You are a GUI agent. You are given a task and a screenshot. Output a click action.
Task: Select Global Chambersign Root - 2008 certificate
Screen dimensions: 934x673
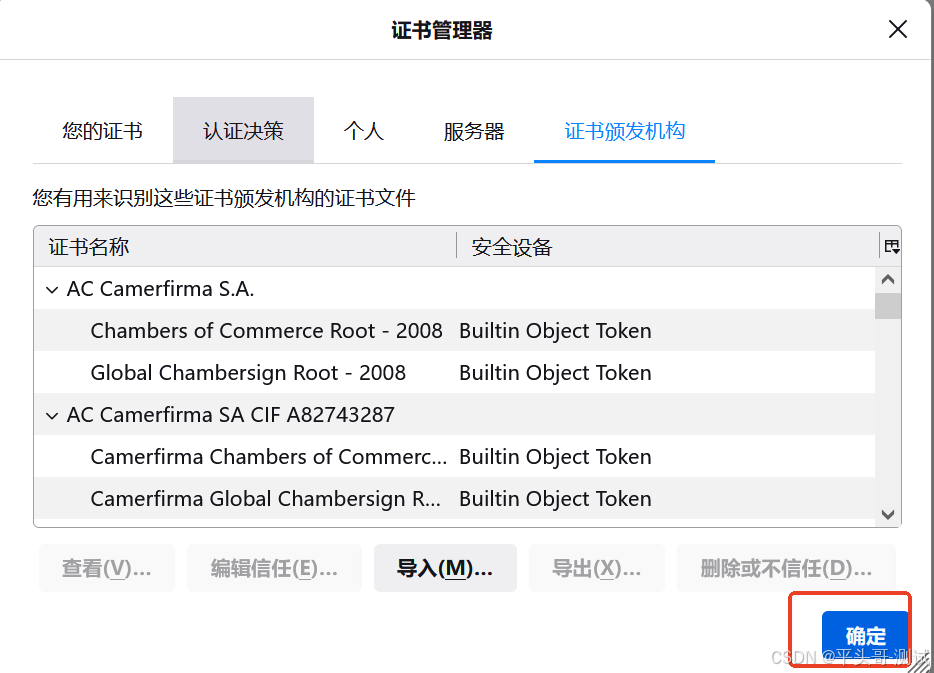pyautogui.click(x=454, y=372)
